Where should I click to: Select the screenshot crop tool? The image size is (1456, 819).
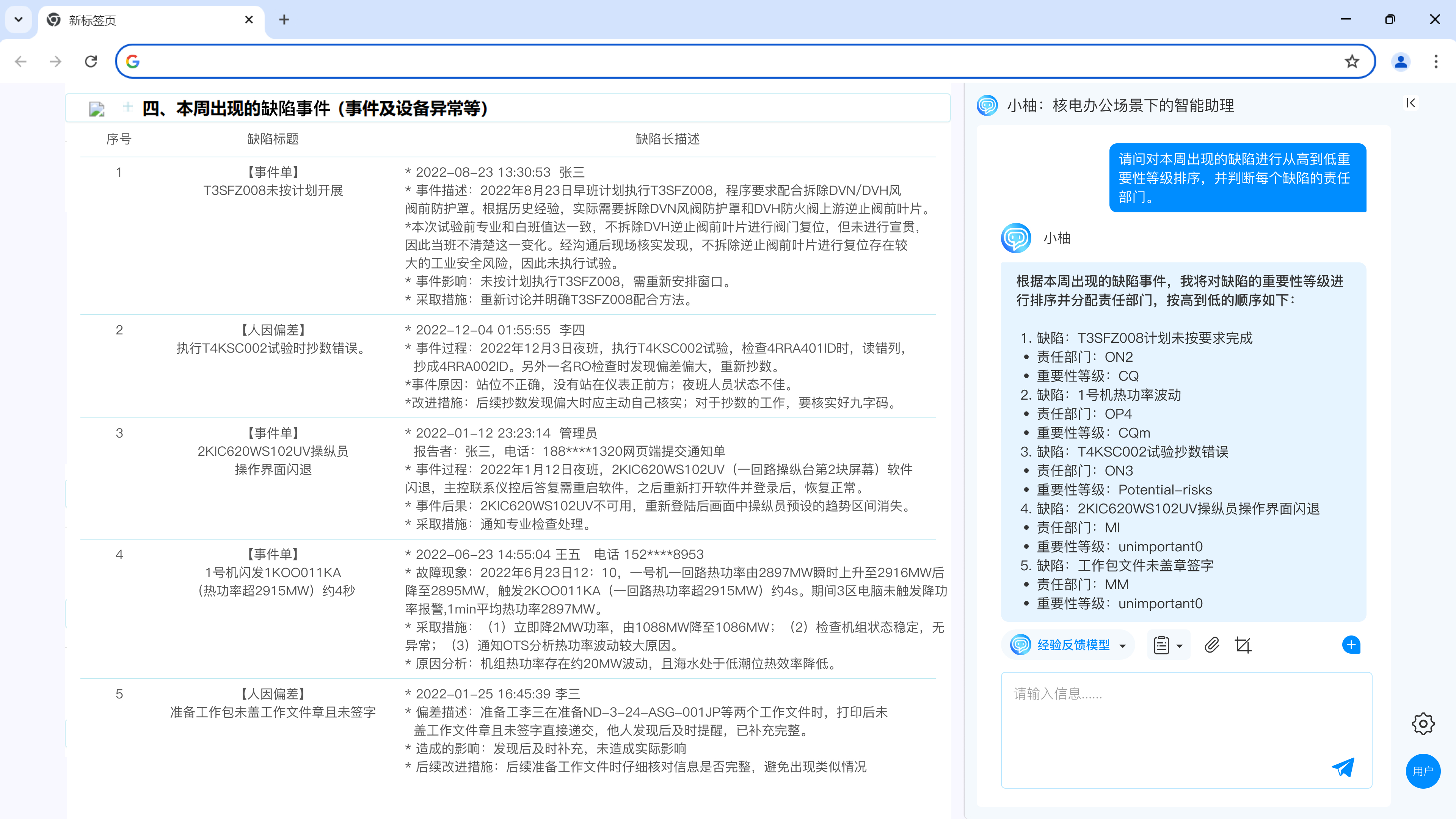1243,645
